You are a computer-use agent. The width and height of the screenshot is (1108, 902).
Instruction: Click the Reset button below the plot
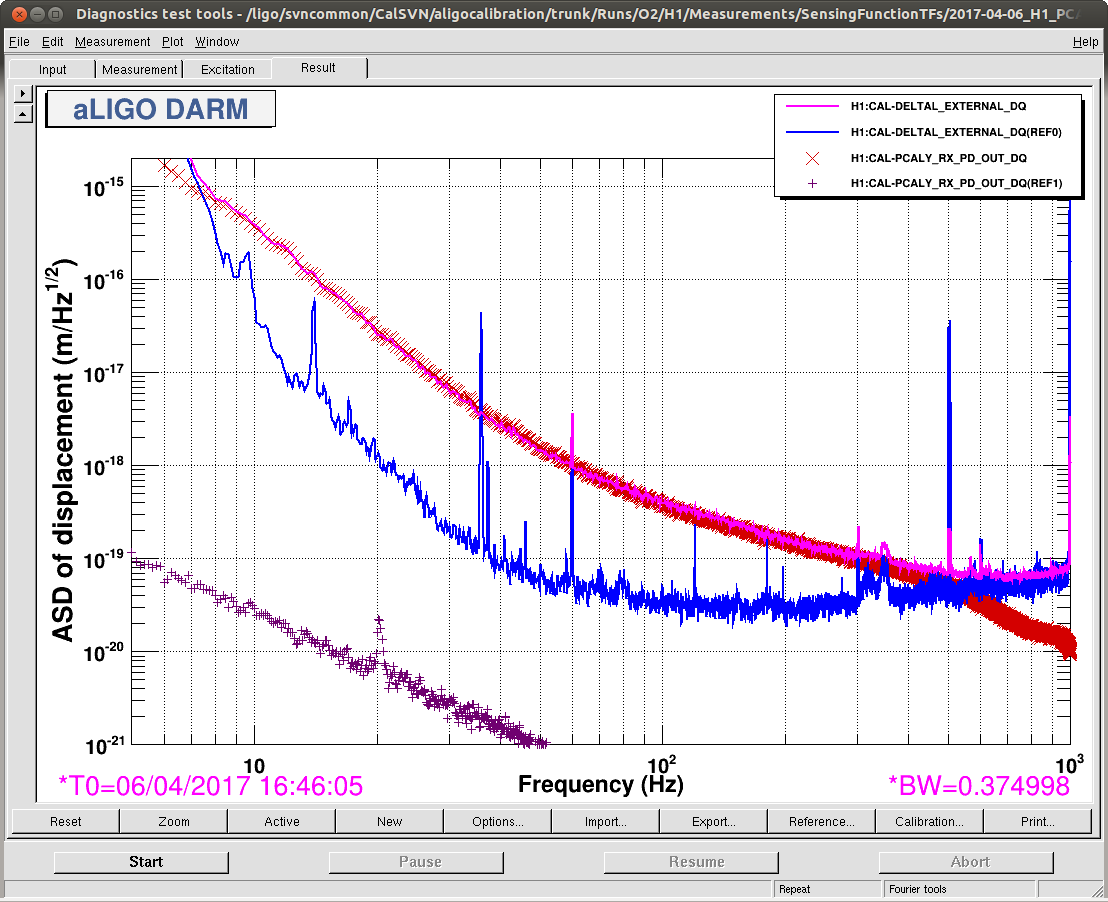(66, 821)
